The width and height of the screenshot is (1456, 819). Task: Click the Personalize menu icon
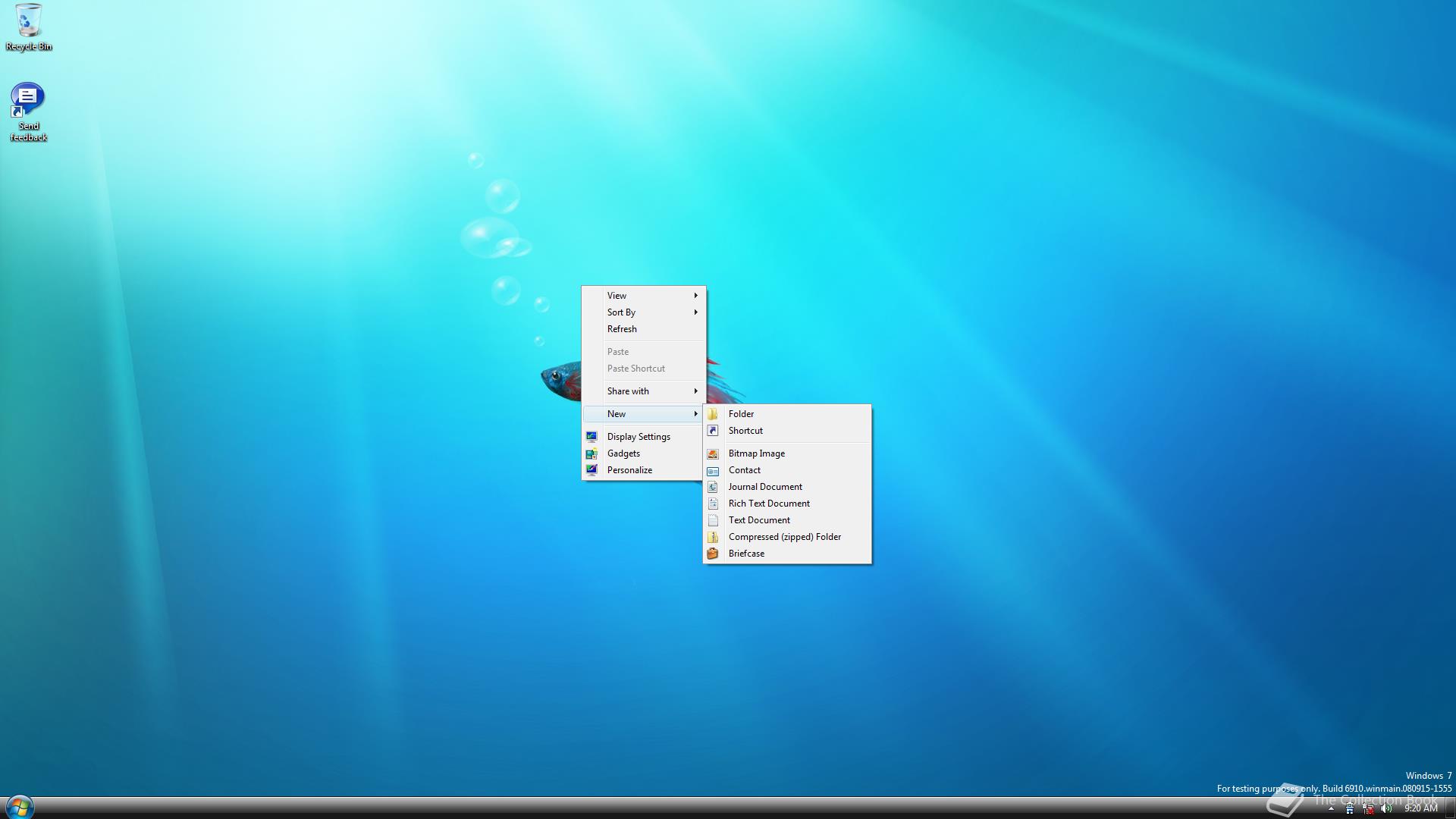[591, 470]
